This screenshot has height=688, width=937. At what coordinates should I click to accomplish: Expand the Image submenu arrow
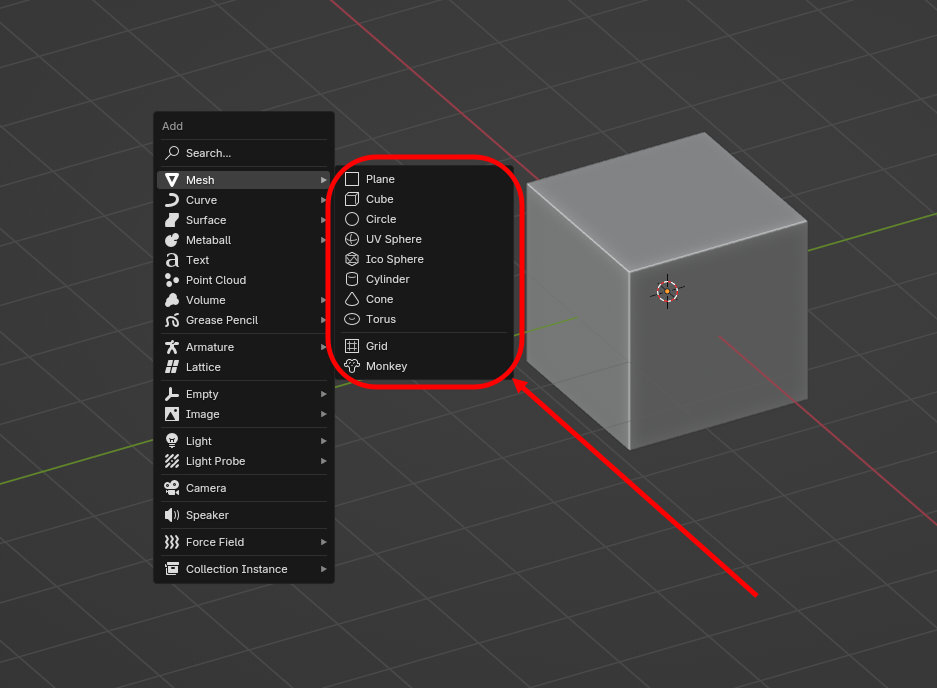point(323,414)
